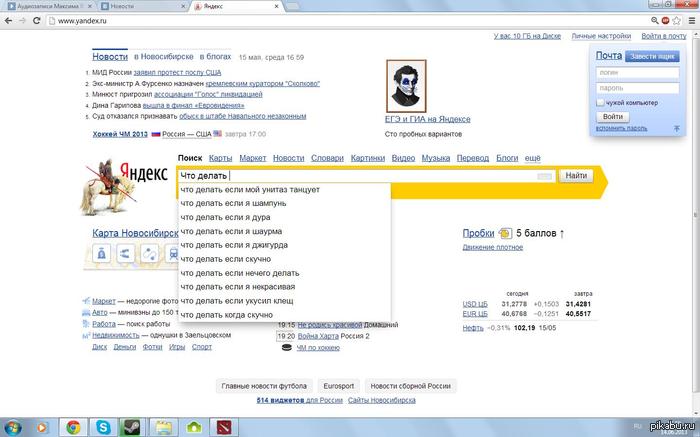Expand the 'ещё' services menu

pos(532,158)
